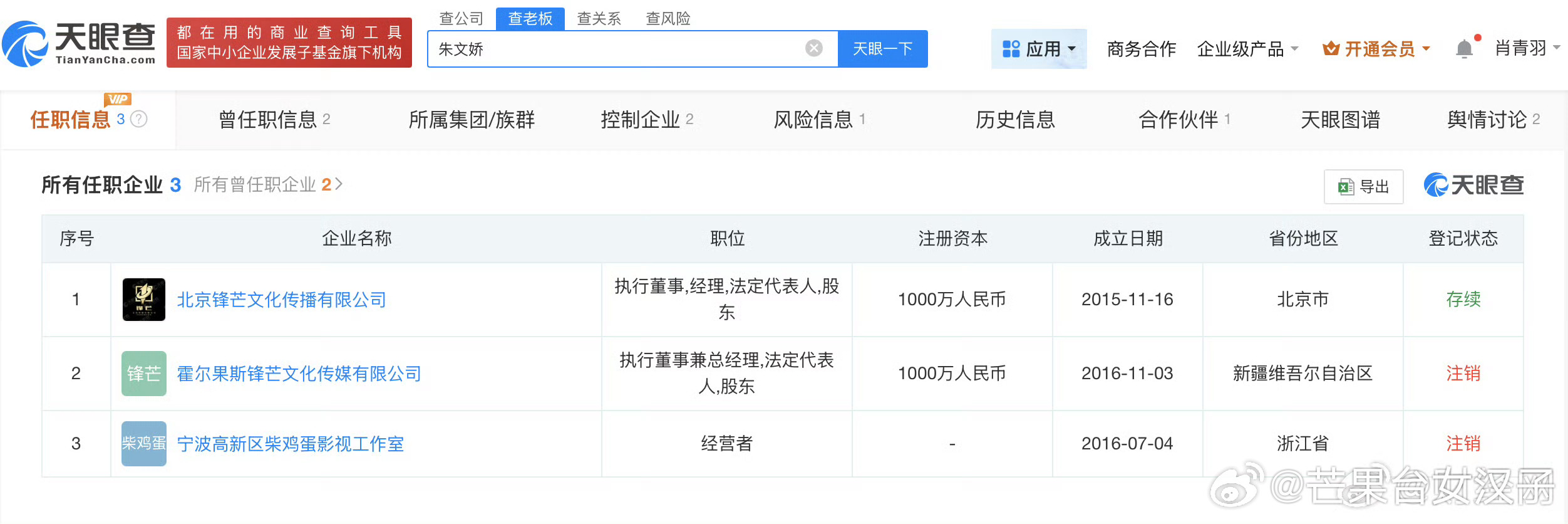Open the 所属集团/族群 tab
Viewport: 1568px width, 524px height.
(472, 120)
